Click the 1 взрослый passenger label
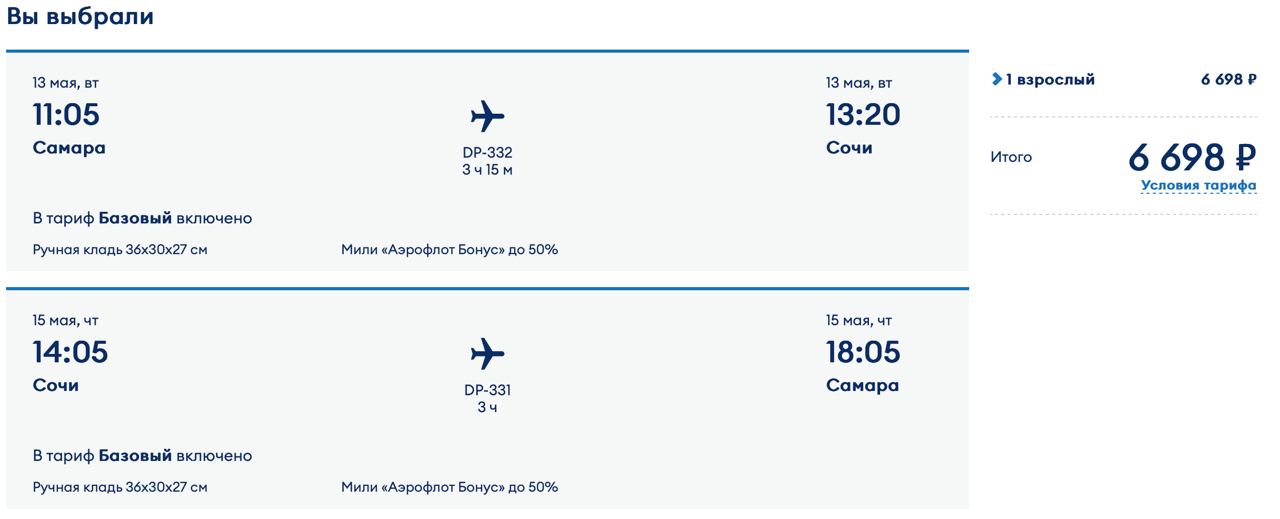1280x519 pixels. click(1050, 80)
